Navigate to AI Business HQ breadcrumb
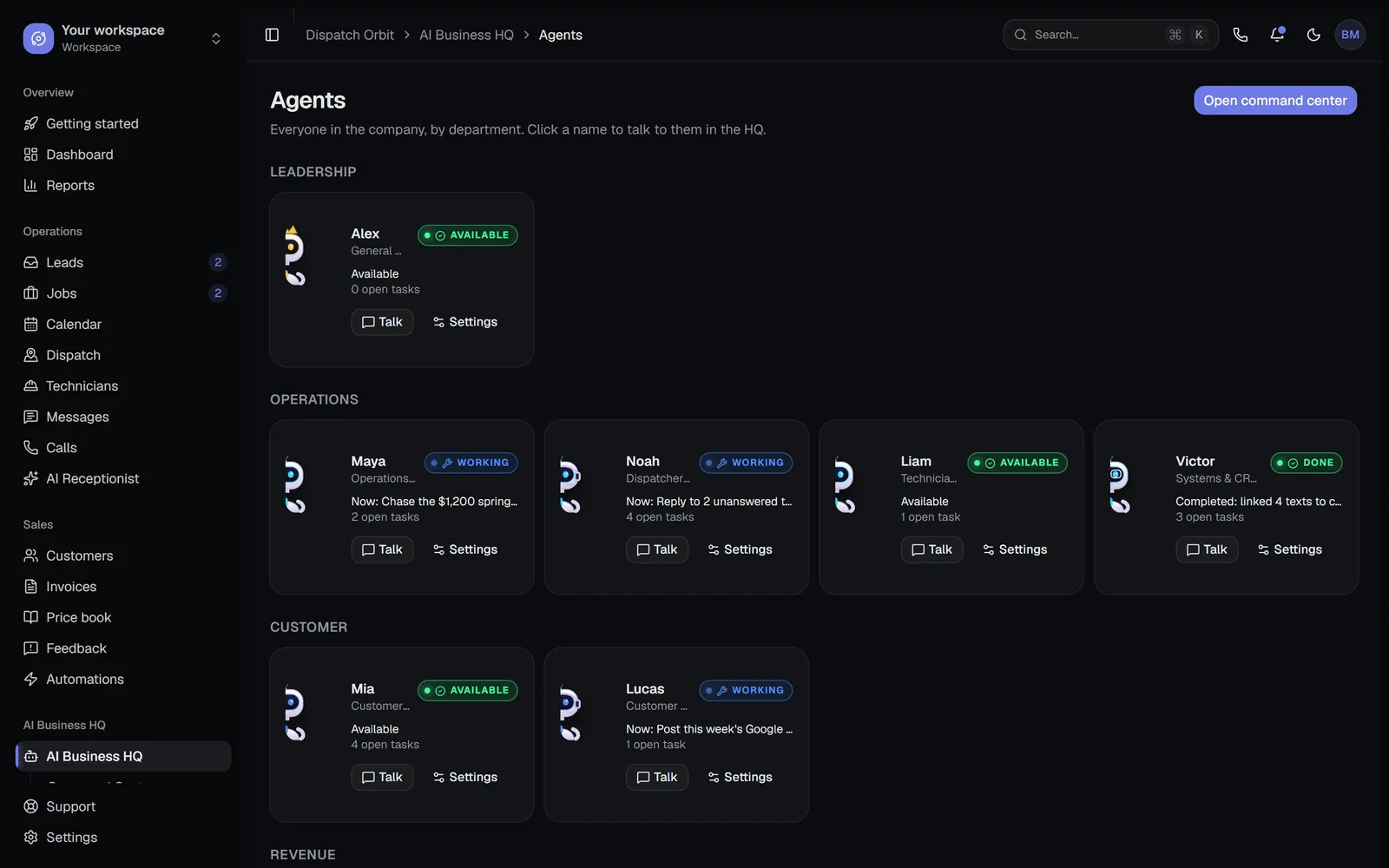 point(466,35)
